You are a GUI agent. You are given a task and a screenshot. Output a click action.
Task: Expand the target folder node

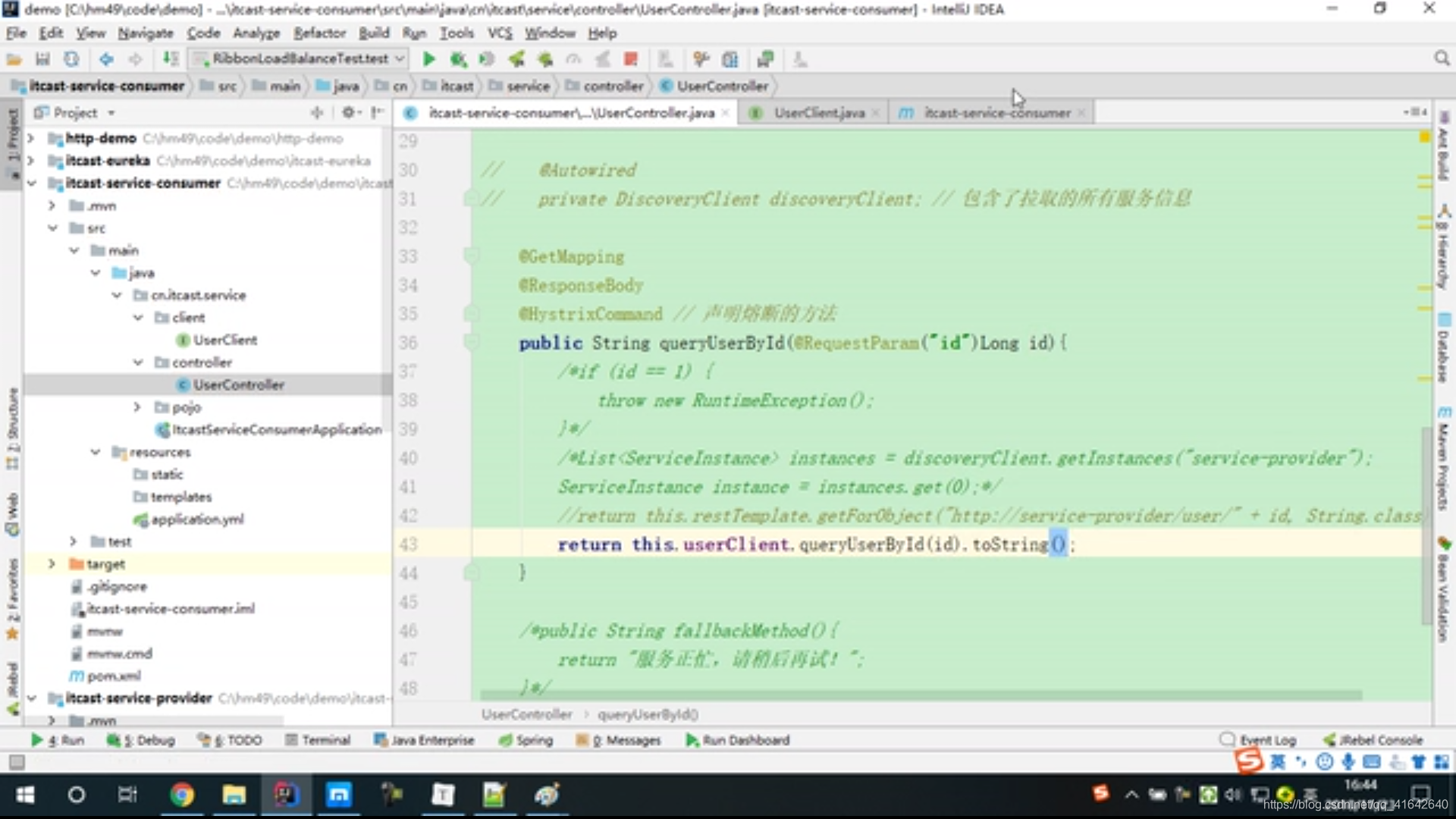(52, 564)
